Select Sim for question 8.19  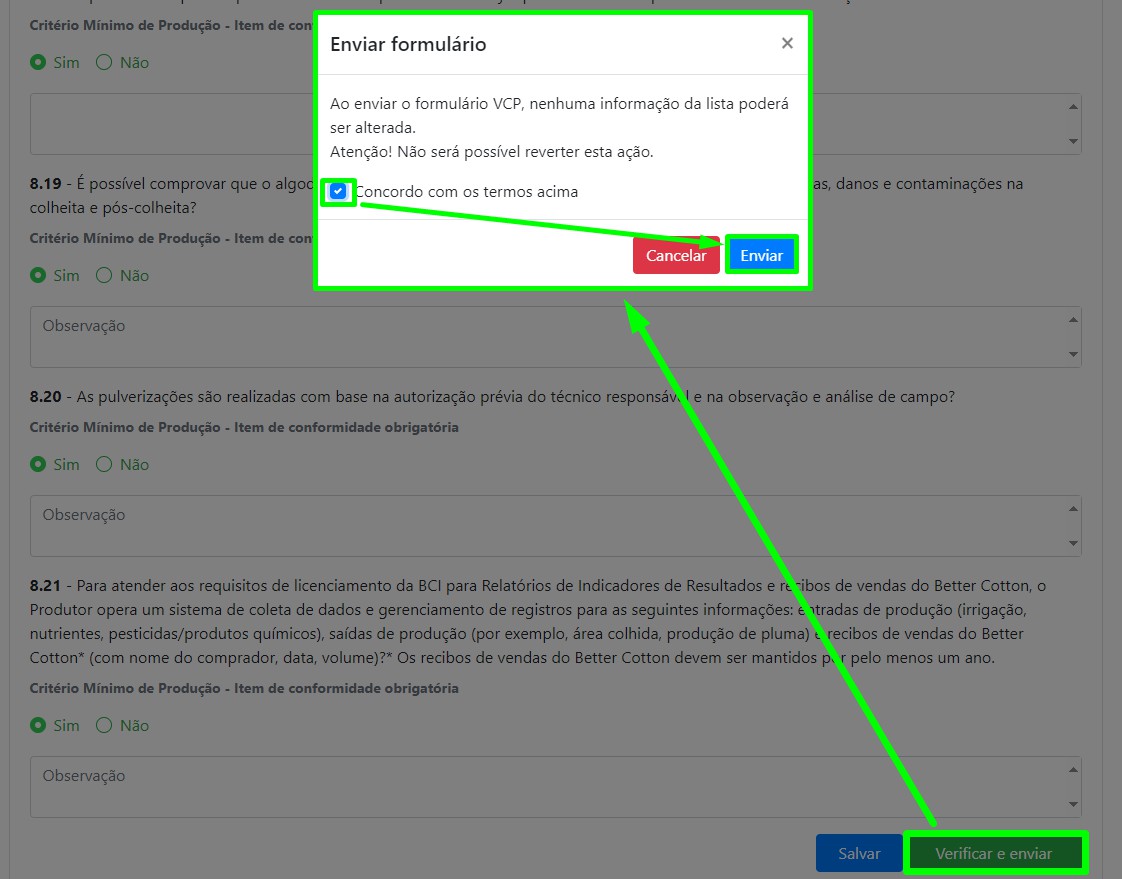tap(38, 275)
